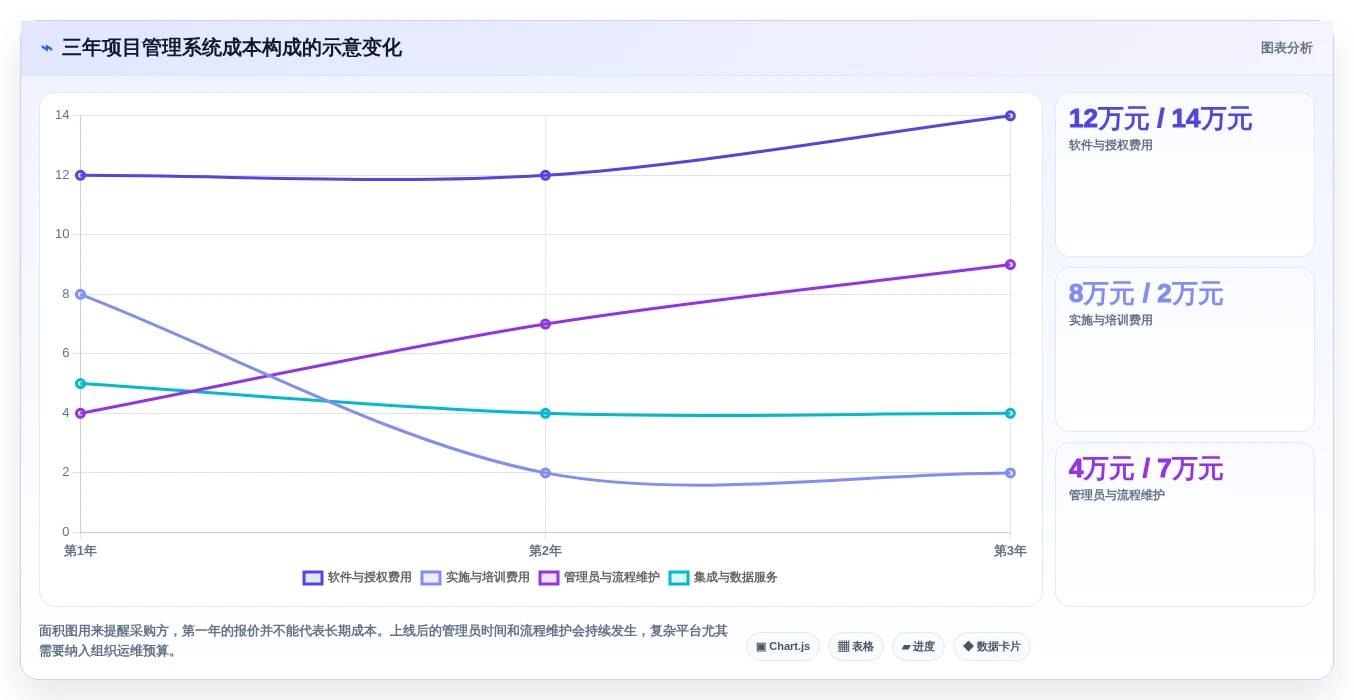This screenshot has width=1354, height=700.
Task: Click the lightning icon beside the chart title
Action: 47,48
